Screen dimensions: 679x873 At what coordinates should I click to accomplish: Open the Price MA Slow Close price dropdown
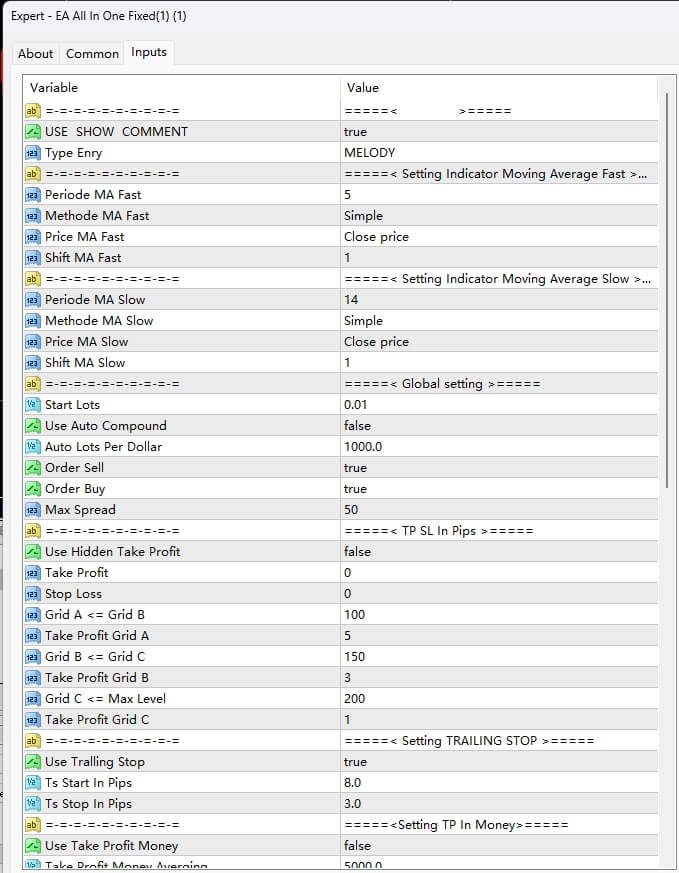(376, 342)
